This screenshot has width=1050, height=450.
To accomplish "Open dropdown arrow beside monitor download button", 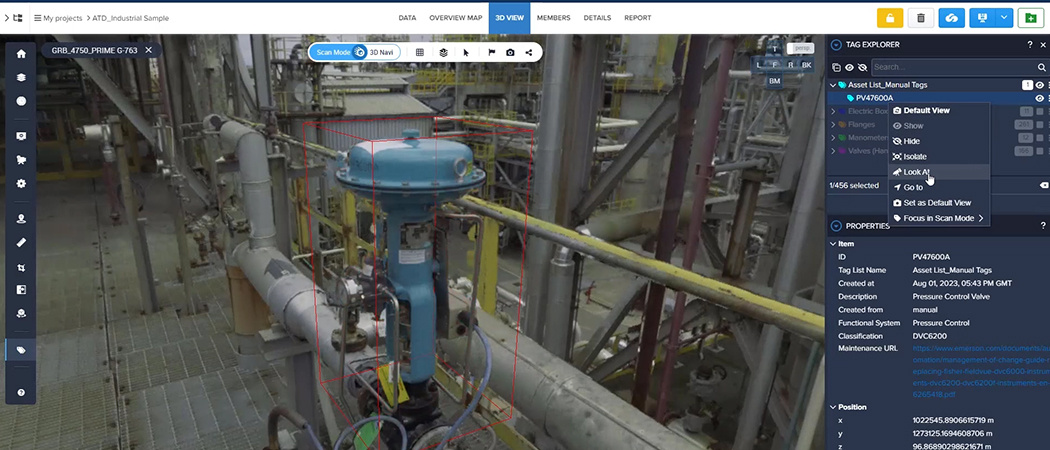I will [1004, 18].
